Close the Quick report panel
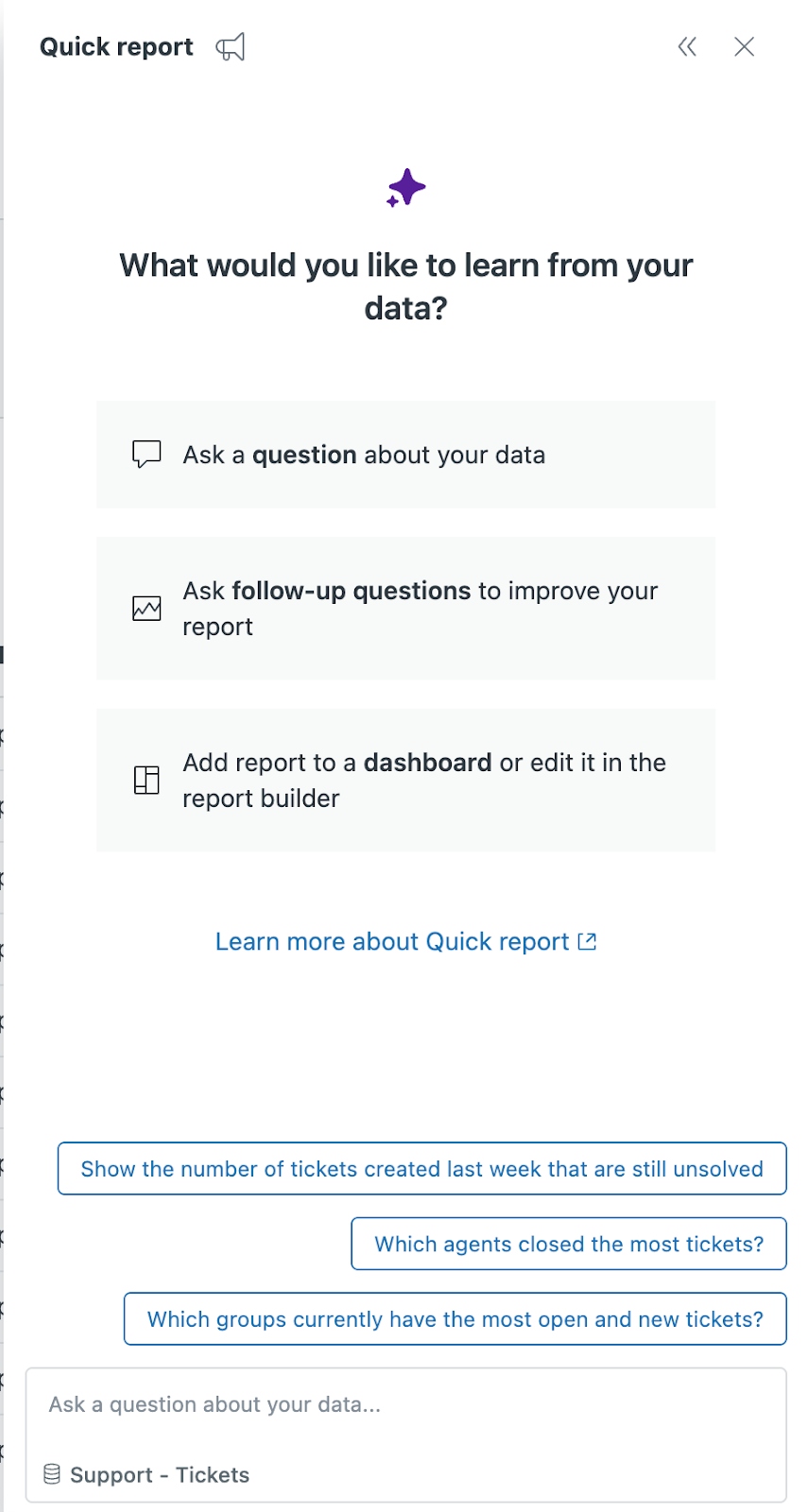Viewport: 807px width, 1512px height. tap(745, 47)
